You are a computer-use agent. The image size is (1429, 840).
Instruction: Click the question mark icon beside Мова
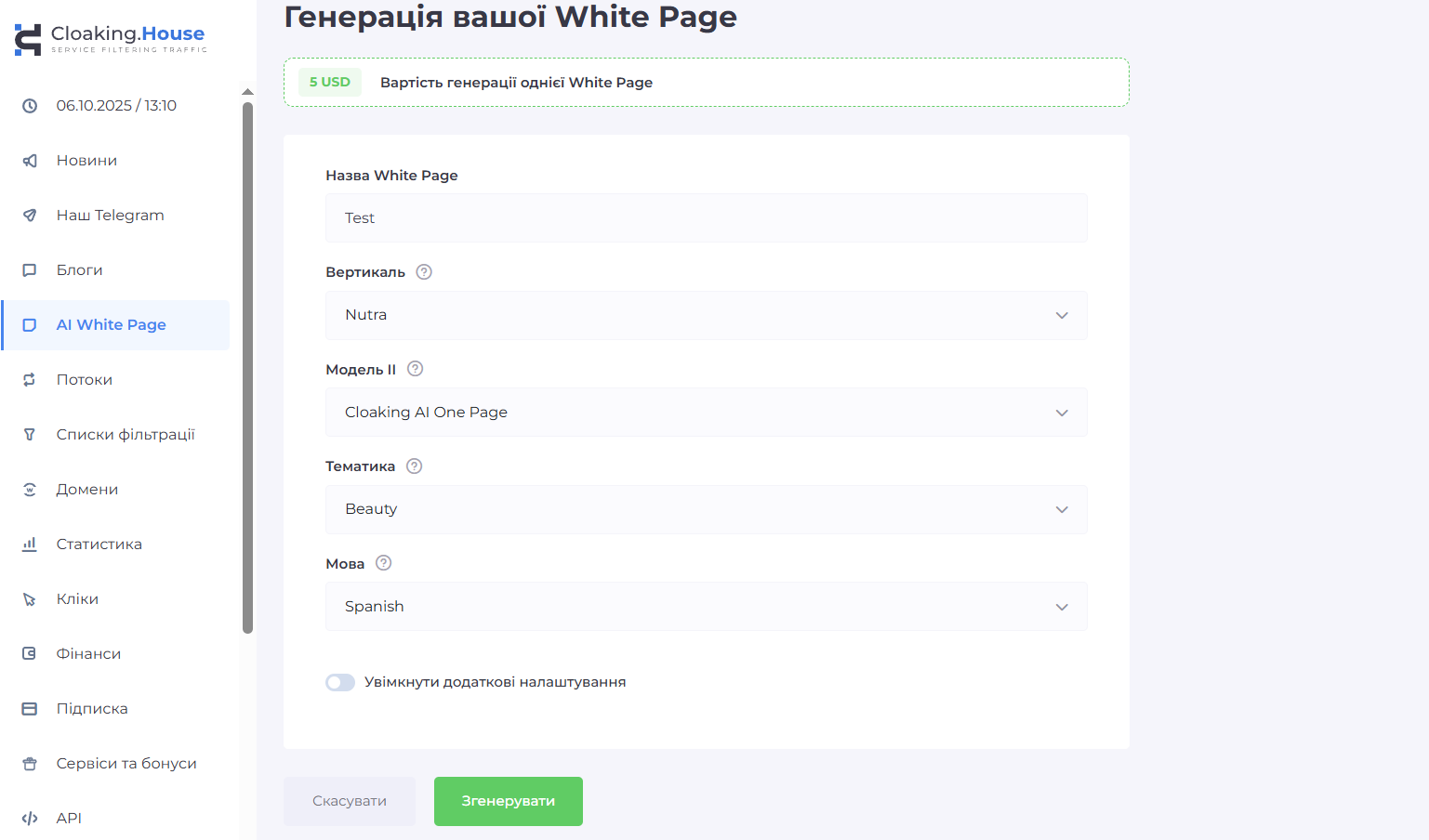(383, 563)
